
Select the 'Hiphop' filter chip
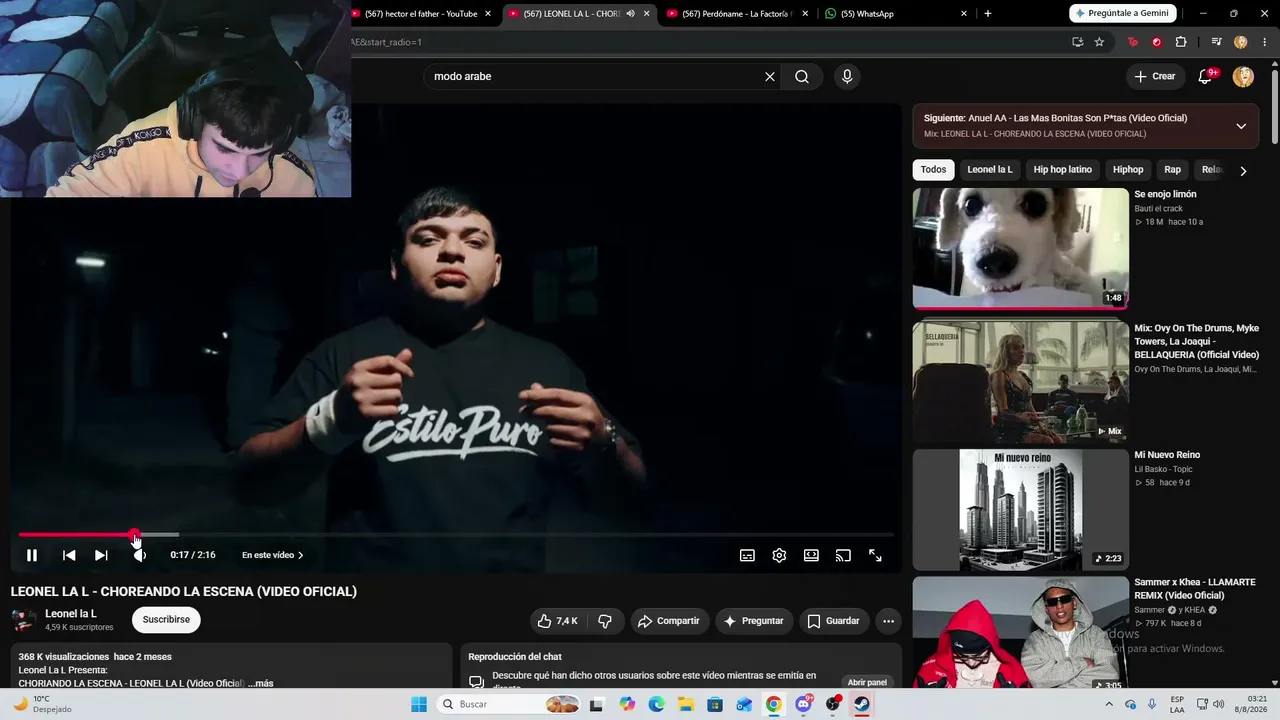point(1128,170)
